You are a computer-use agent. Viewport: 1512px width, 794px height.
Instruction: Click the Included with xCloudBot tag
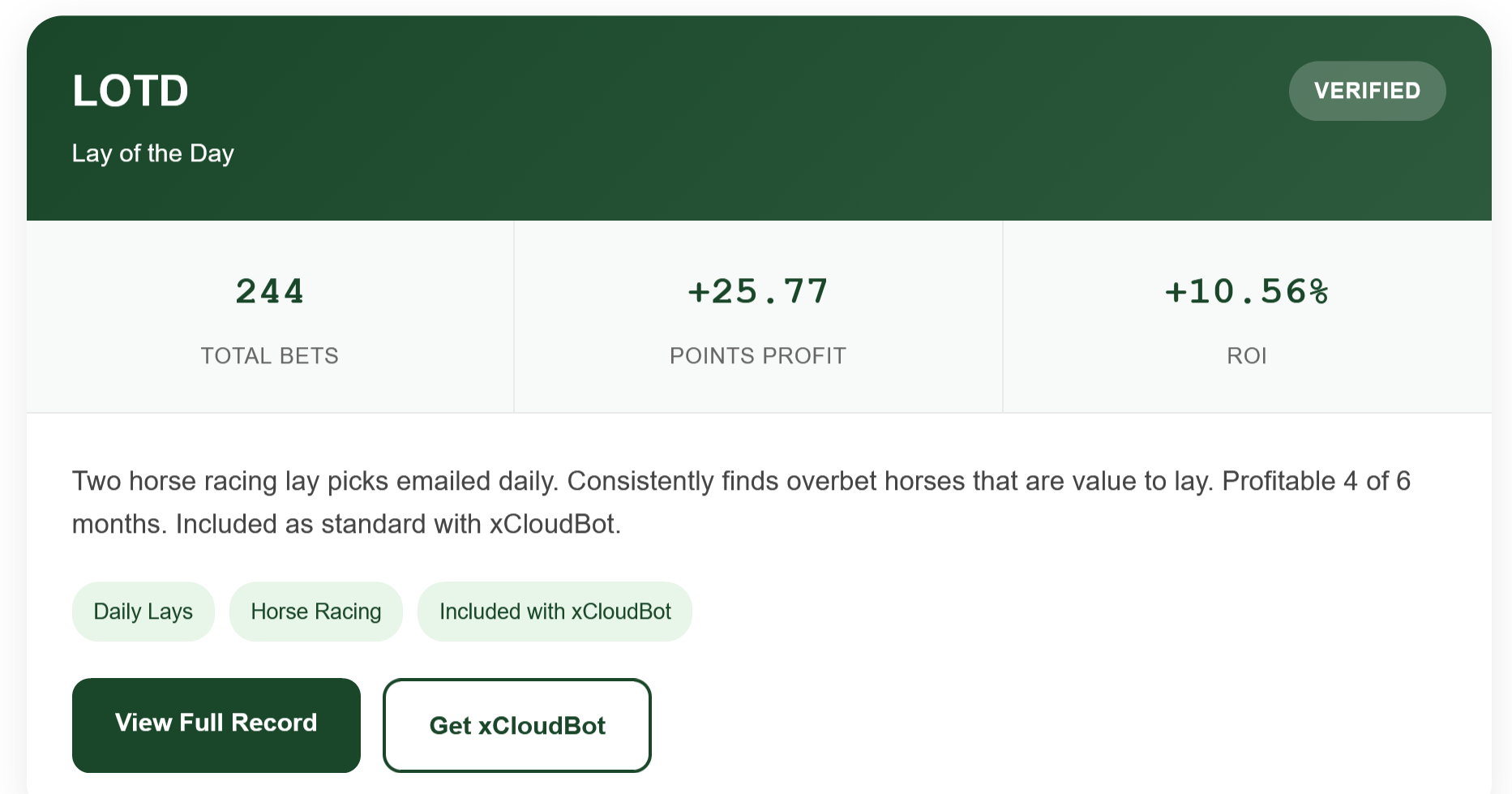click(555, 612)
